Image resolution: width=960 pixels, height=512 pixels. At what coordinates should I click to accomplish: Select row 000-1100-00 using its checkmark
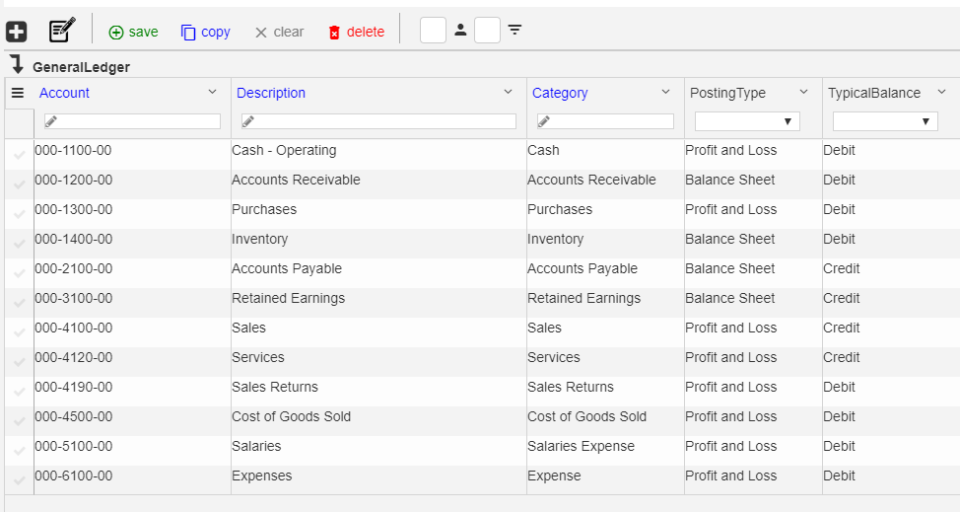click(x=19, y=152)
